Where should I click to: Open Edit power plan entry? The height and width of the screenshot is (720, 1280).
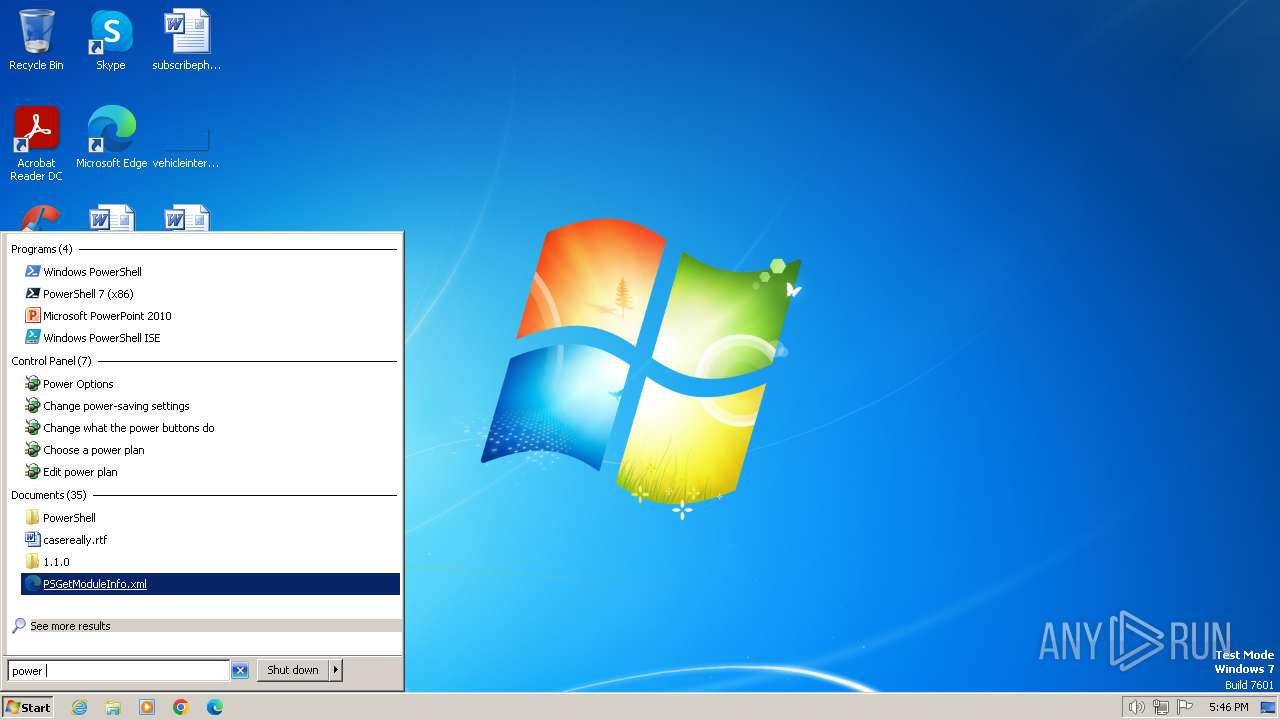(x=210, y=472)
